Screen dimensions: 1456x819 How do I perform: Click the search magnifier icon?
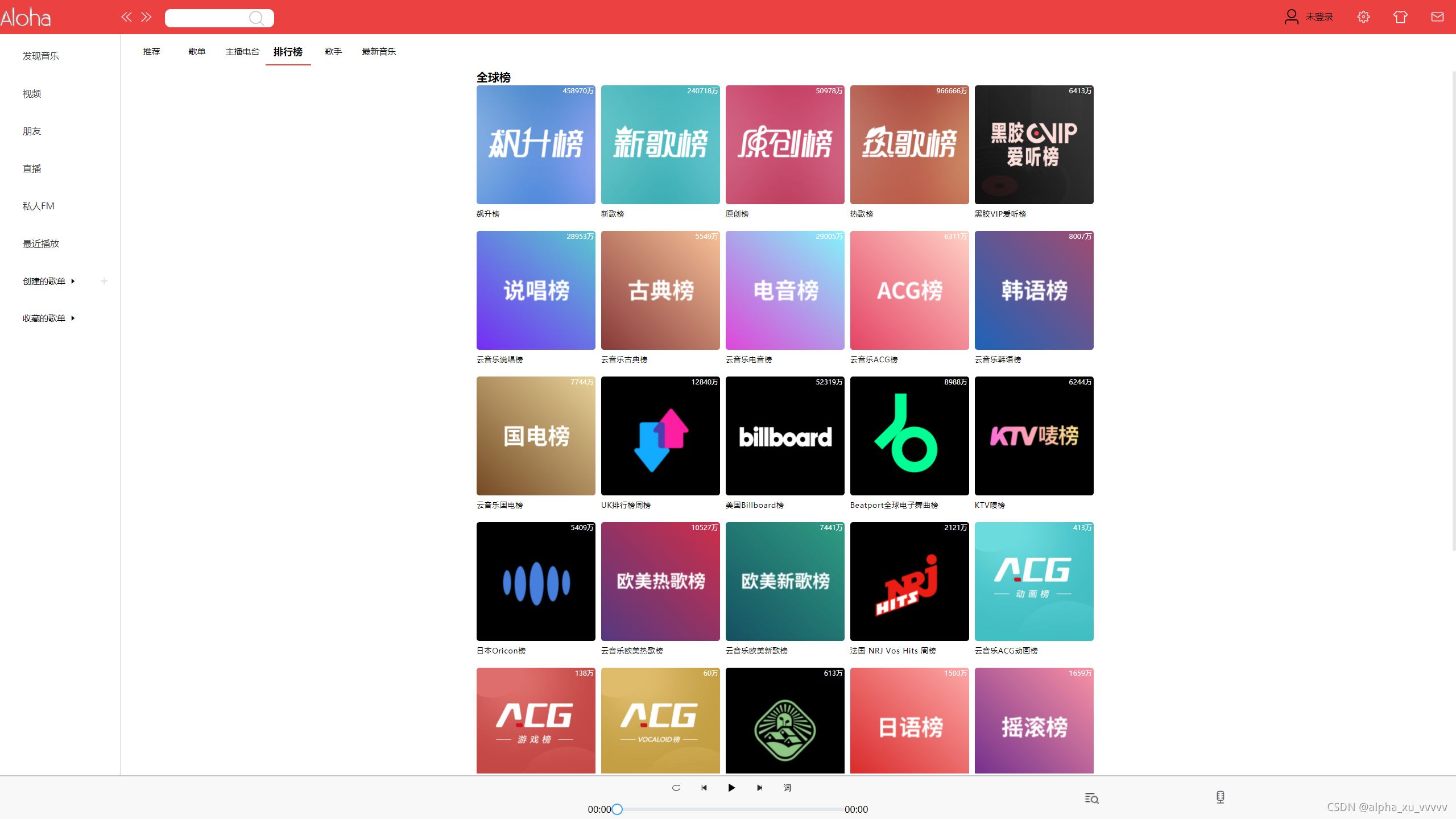257,18
